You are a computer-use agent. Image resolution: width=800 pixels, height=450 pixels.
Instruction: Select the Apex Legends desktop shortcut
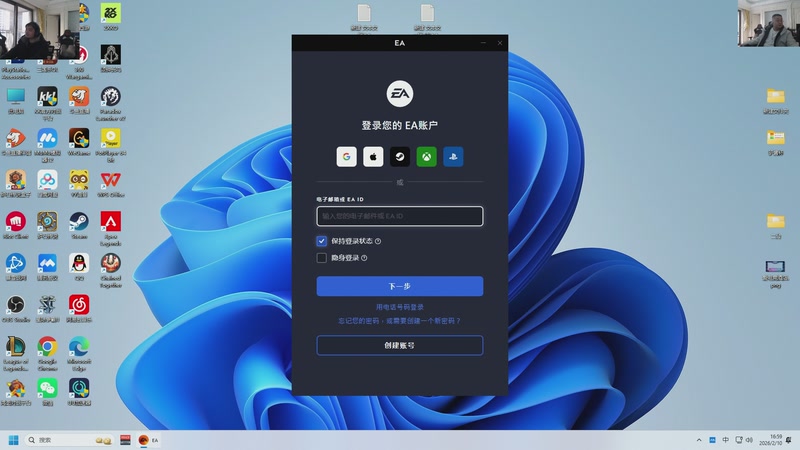coord(111,229)
